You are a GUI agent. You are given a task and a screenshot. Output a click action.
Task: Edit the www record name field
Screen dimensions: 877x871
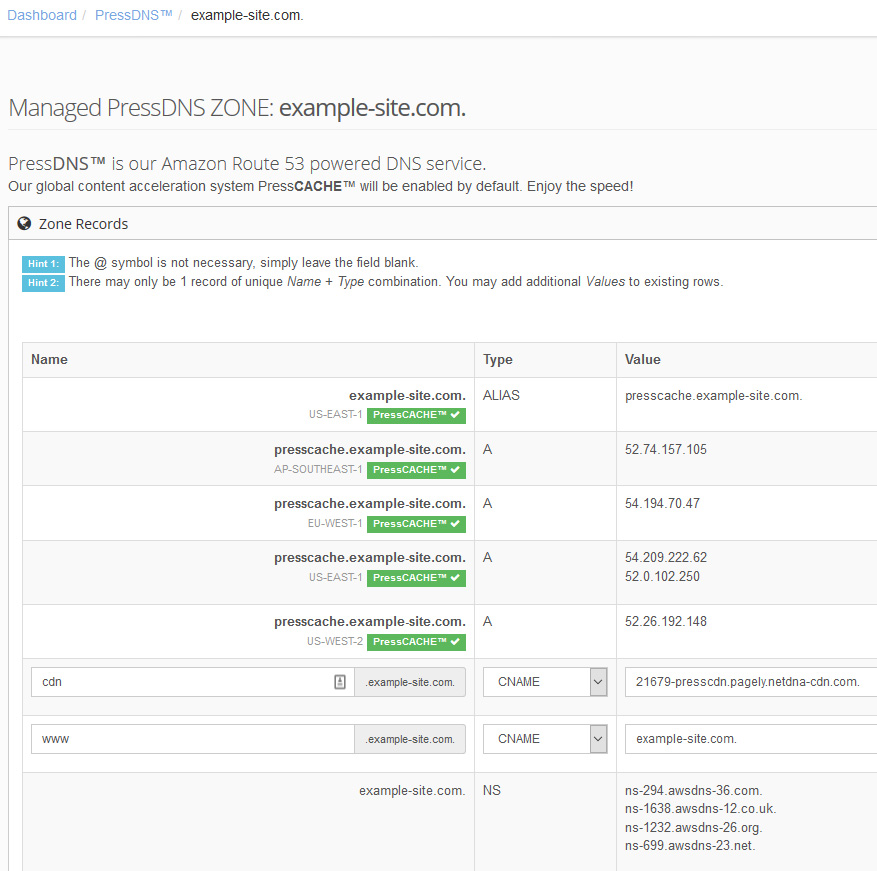point(193,739)
